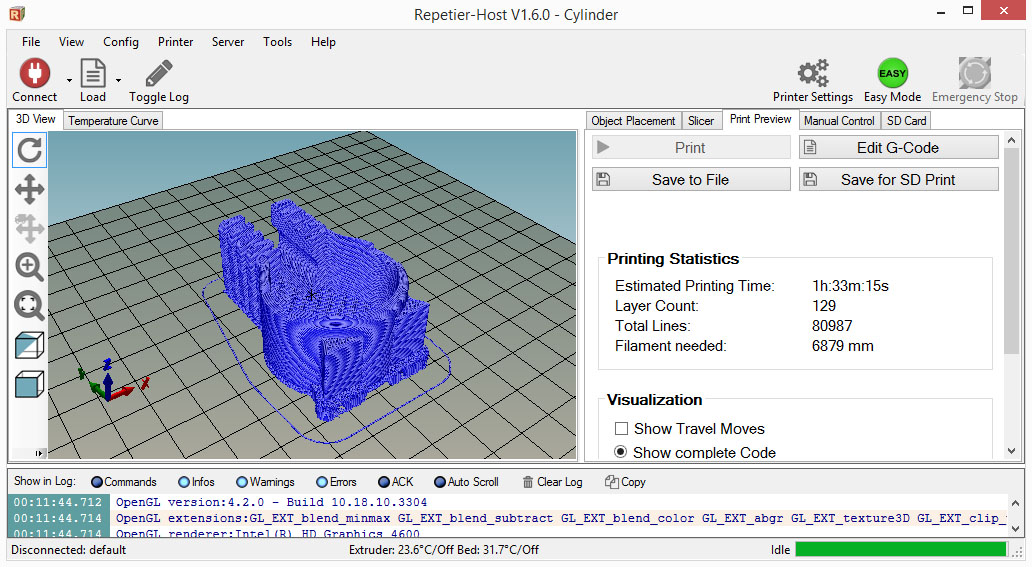Image resolution: width=1032 pixels, height=567 pixels.
Task: Click the XYZ axis gizmo in 3D view
Action: point(112,381)
